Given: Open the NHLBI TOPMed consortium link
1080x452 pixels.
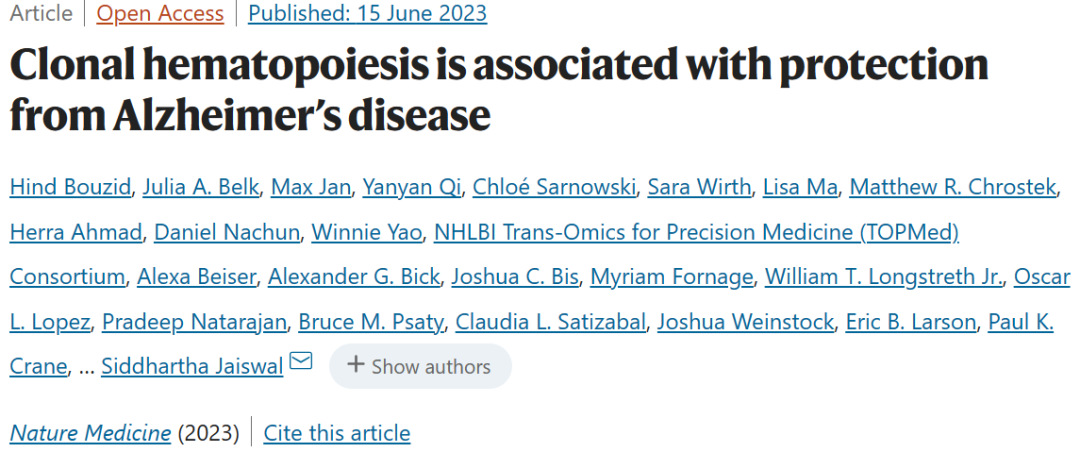Looking at the screenshot, I should [x=696, y=232].
